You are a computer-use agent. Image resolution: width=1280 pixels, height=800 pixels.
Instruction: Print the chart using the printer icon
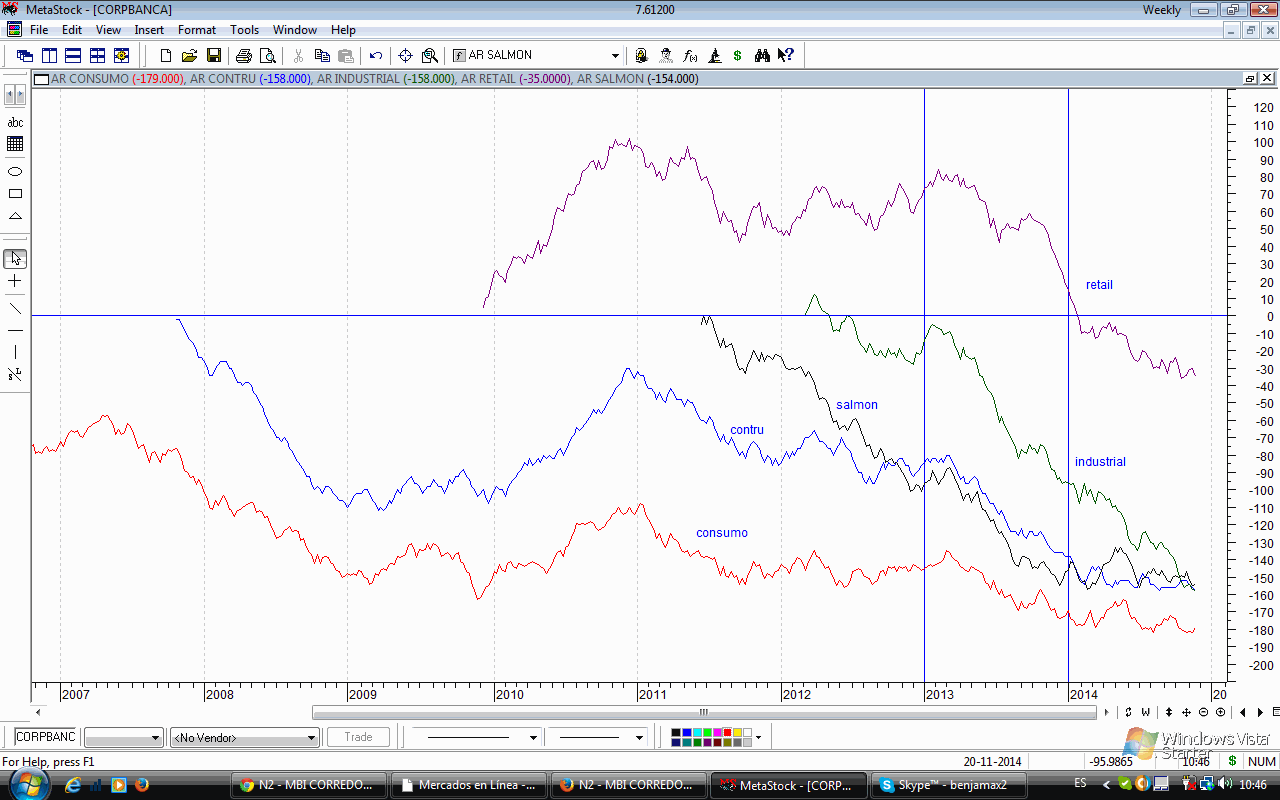[x=244, y=56]
